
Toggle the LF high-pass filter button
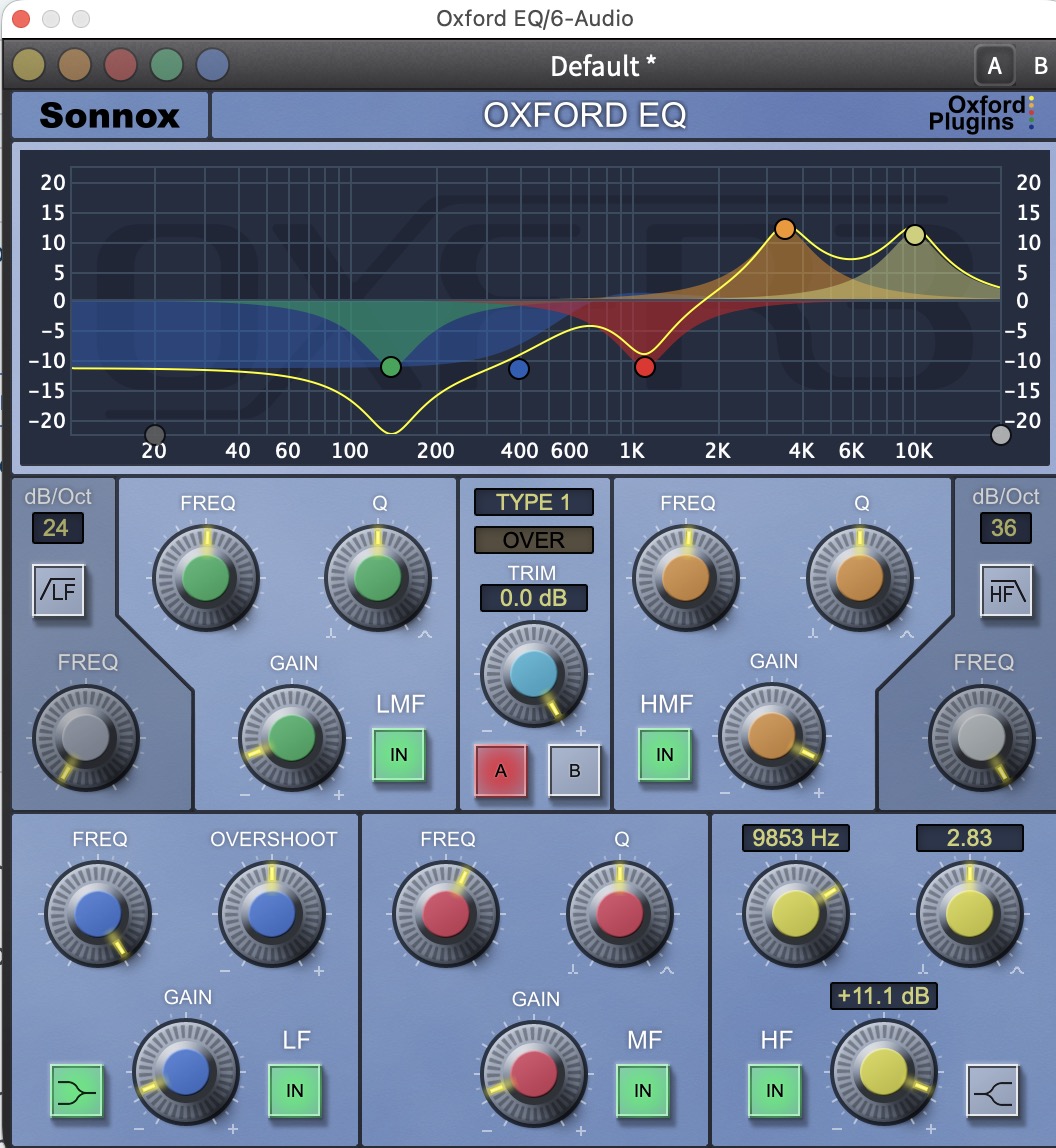point(59,590)
